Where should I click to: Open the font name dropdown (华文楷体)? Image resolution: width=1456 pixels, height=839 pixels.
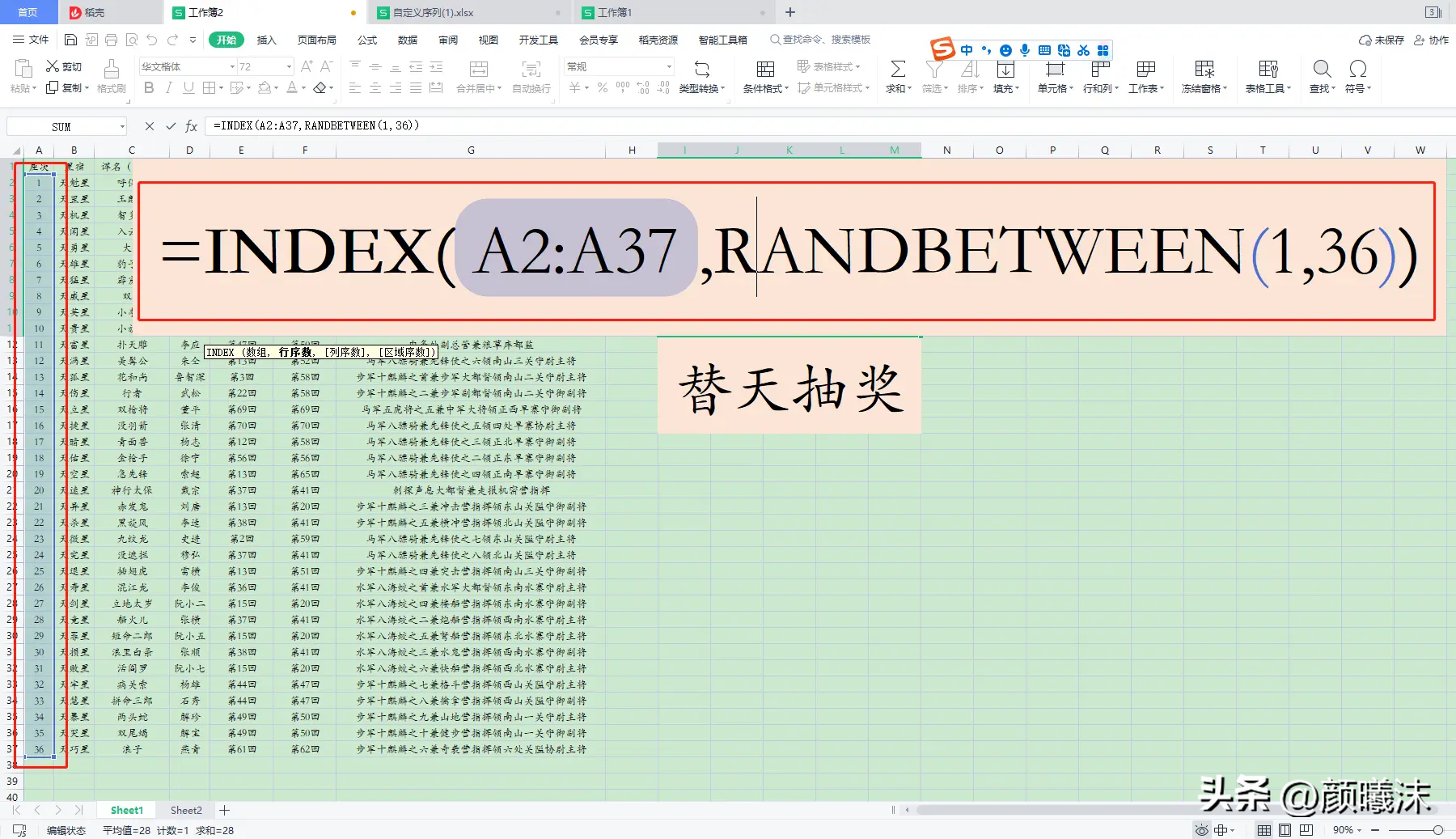[x=233, y=66]
